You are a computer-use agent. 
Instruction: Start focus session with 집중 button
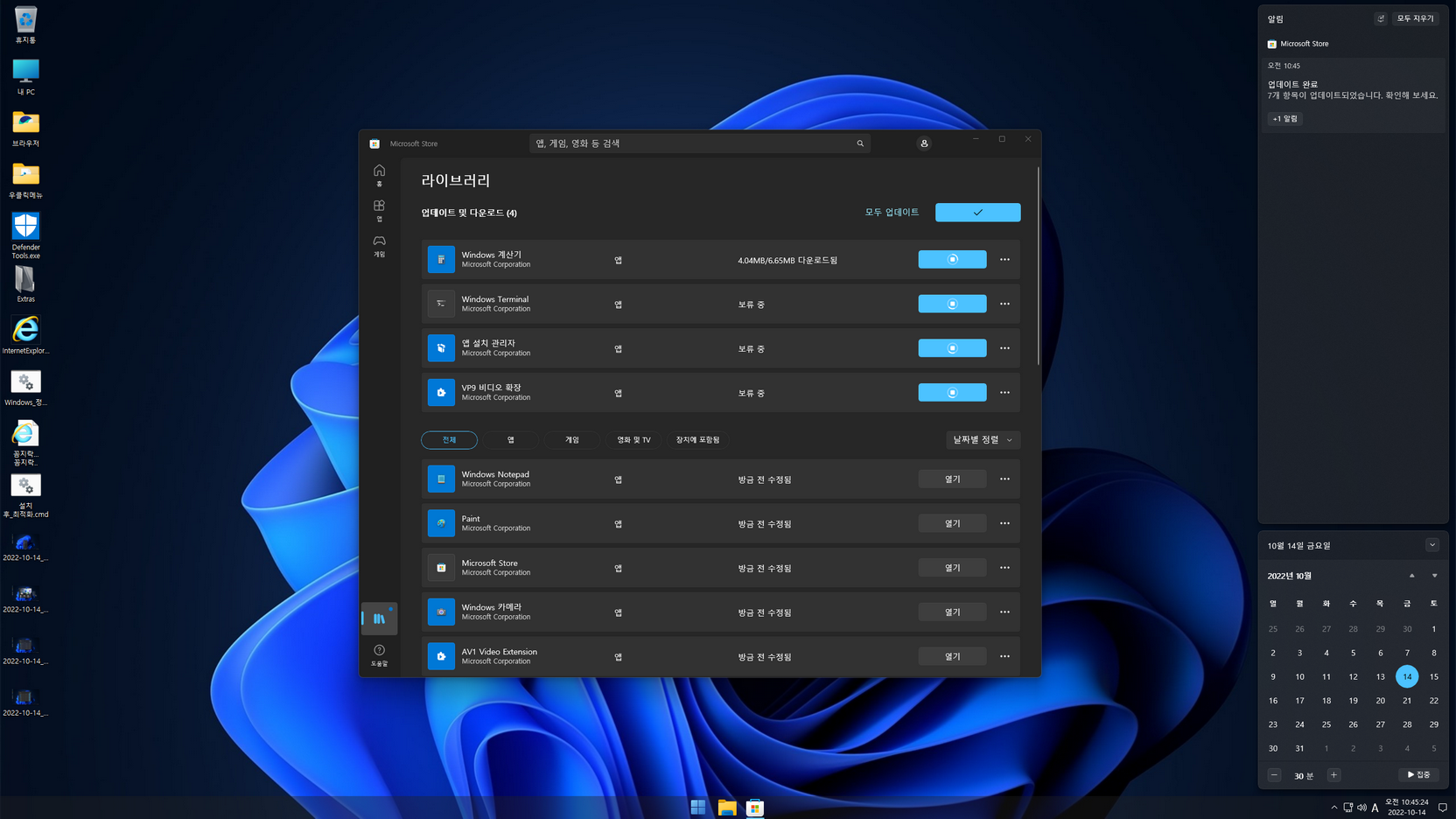click(x=1418, y=774)
